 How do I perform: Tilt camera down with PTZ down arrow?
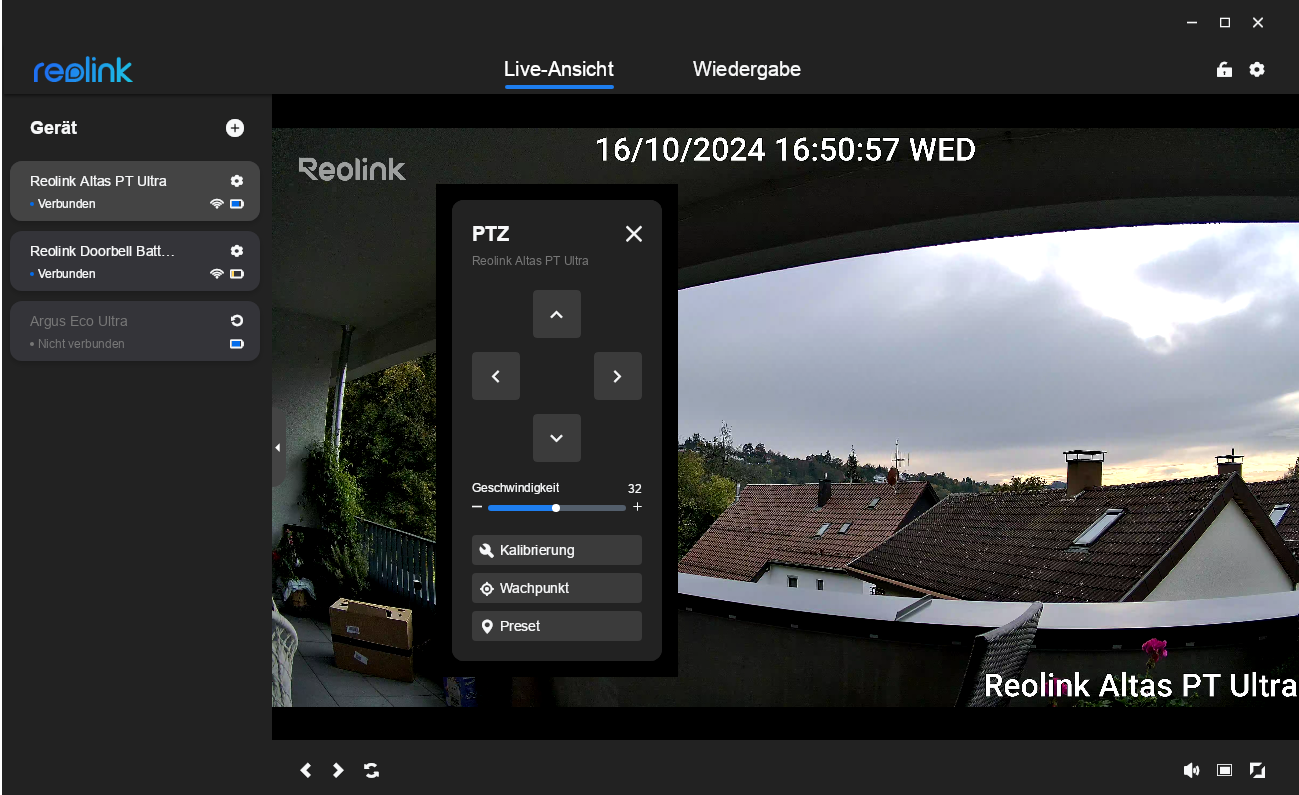(557, 438)
